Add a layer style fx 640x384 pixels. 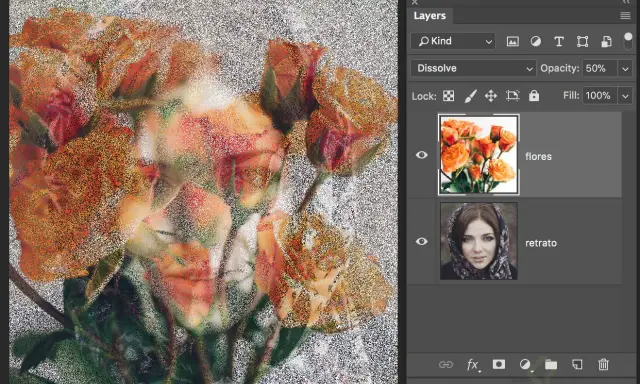coord(473,364)
